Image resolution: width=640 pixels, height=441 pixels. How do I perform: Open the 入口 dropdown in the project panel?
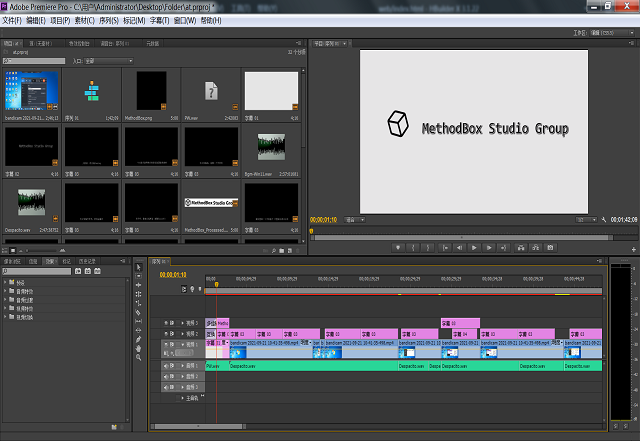109,61
